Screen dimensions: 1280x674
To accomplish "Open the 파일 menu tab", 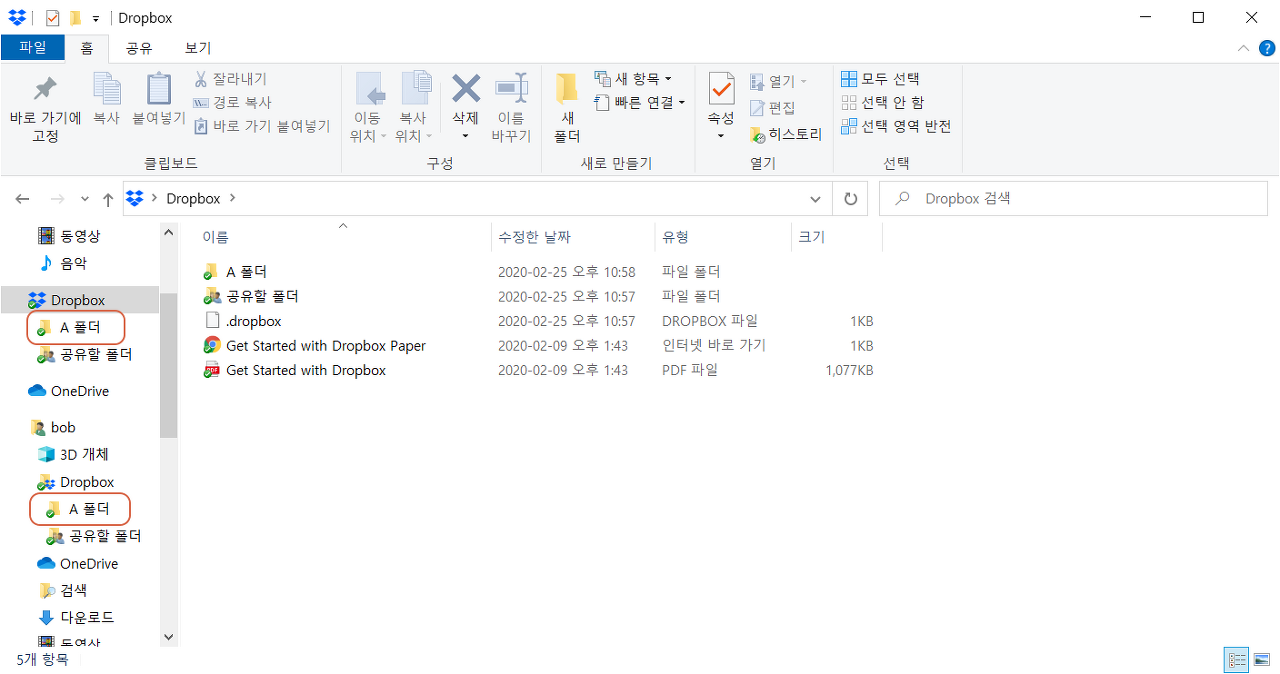I will (33, 47).
